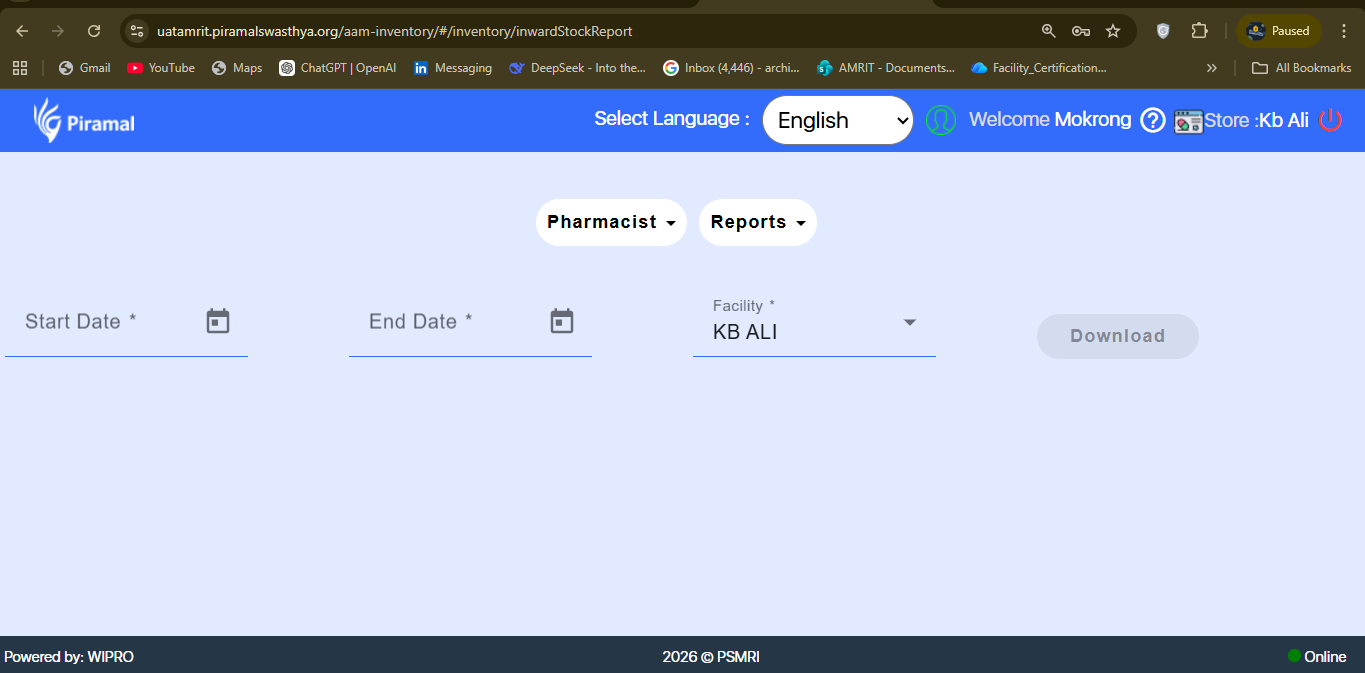Click the Download button
The image size is (1365, 673).
coord(1117,336)
